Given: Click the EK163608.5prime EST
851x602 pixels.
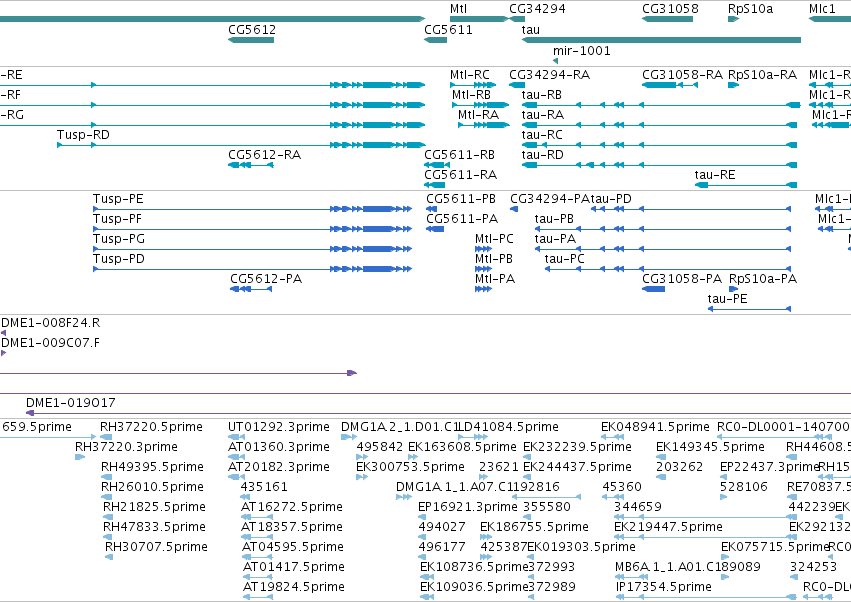Looking at the screenshot, I should (x=413, y=457).
